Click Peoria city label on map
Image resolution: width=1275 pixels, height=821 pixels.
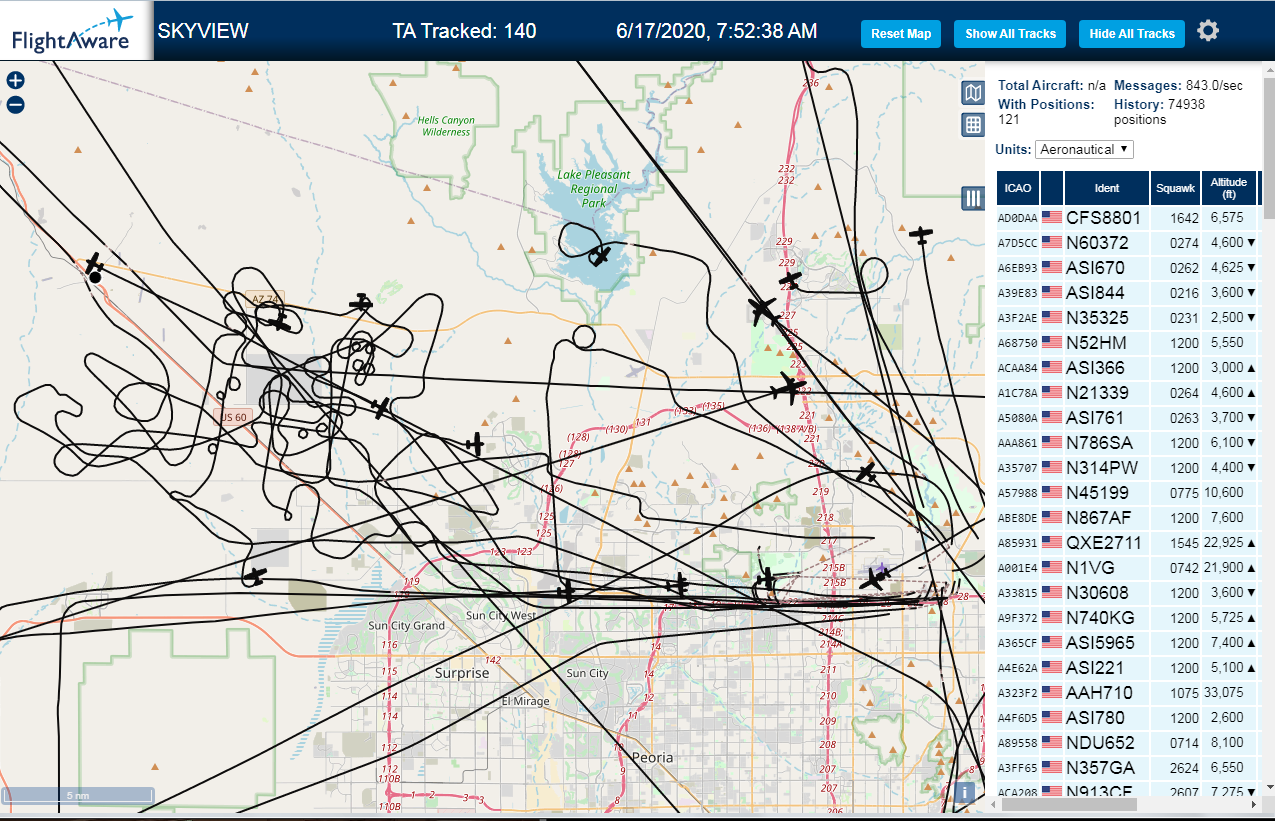652,757
